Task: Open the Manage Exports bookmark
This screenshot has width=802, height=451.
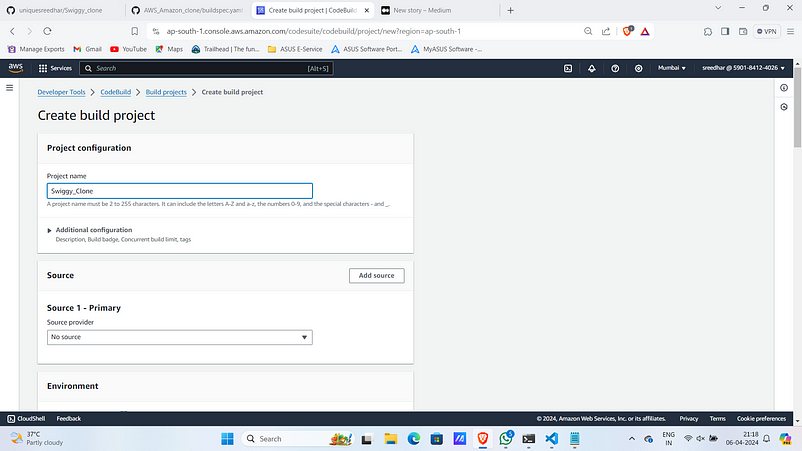Action: point(36,49)
